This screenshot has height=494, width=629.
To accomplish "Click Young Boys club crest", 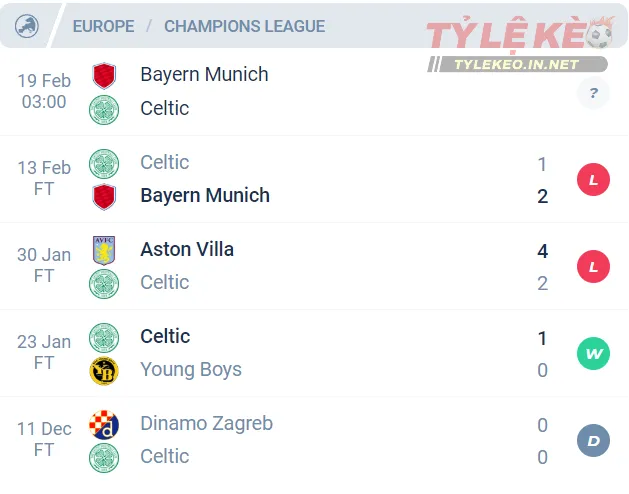I will click(103, 371).
